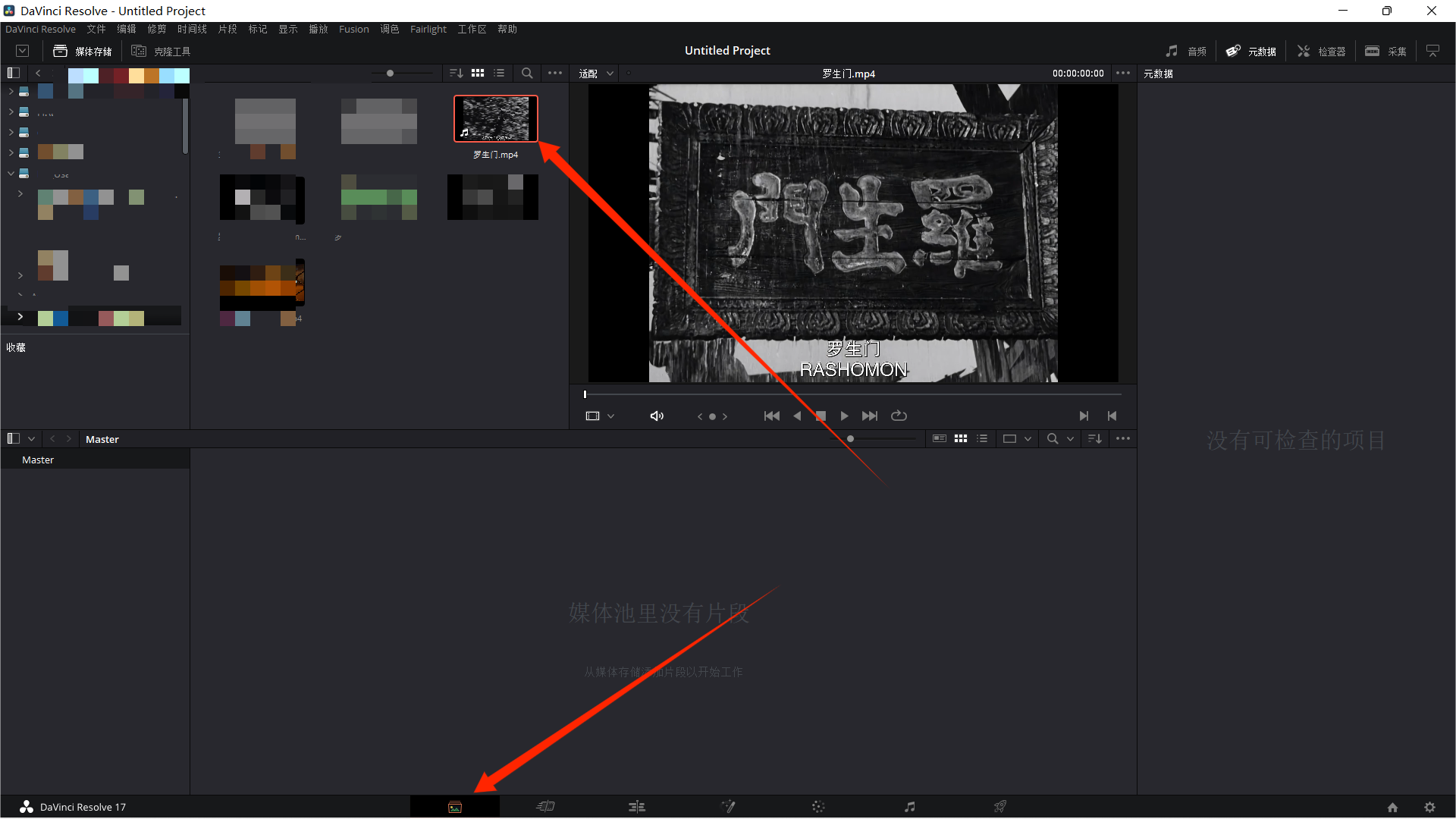Open the Deliver rocket page icon

[1000, 807]
